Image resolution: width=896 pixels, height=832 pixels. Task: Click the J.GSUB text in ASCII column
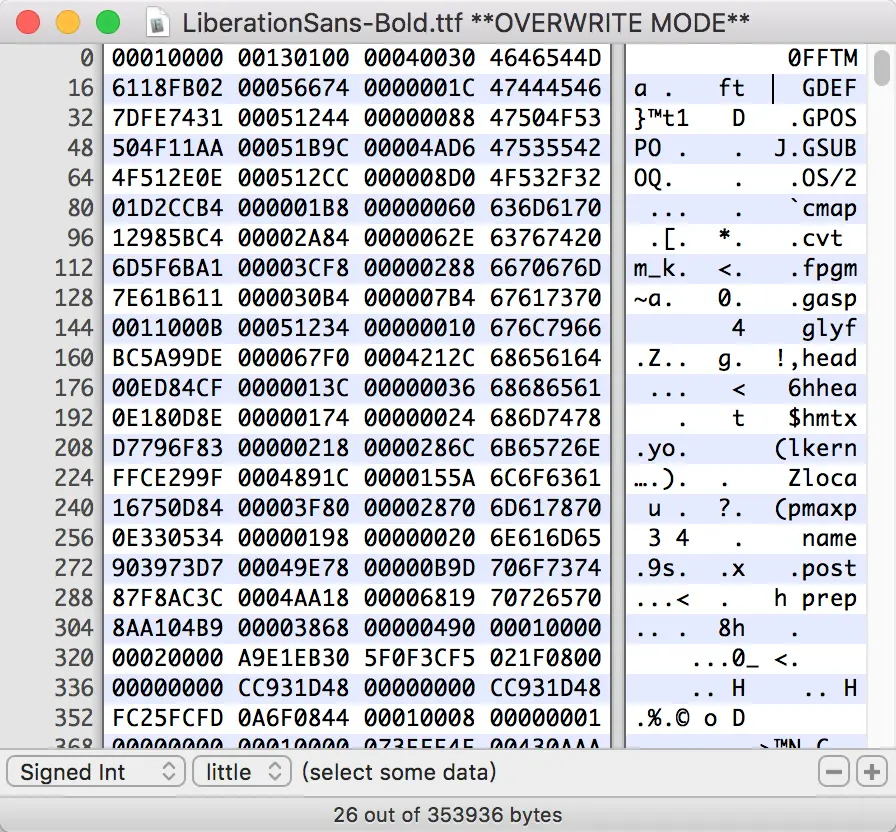[x=816, y=148]
